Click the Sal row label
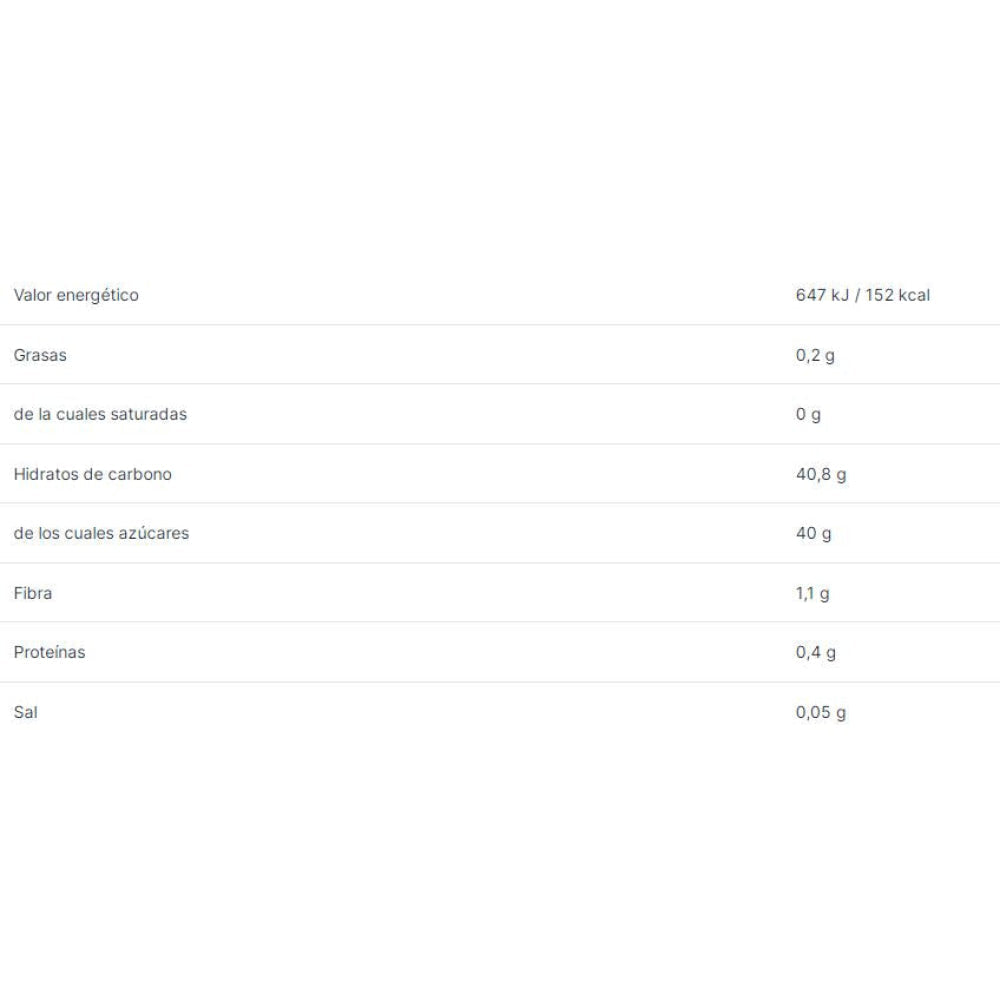 click(26, 712)
